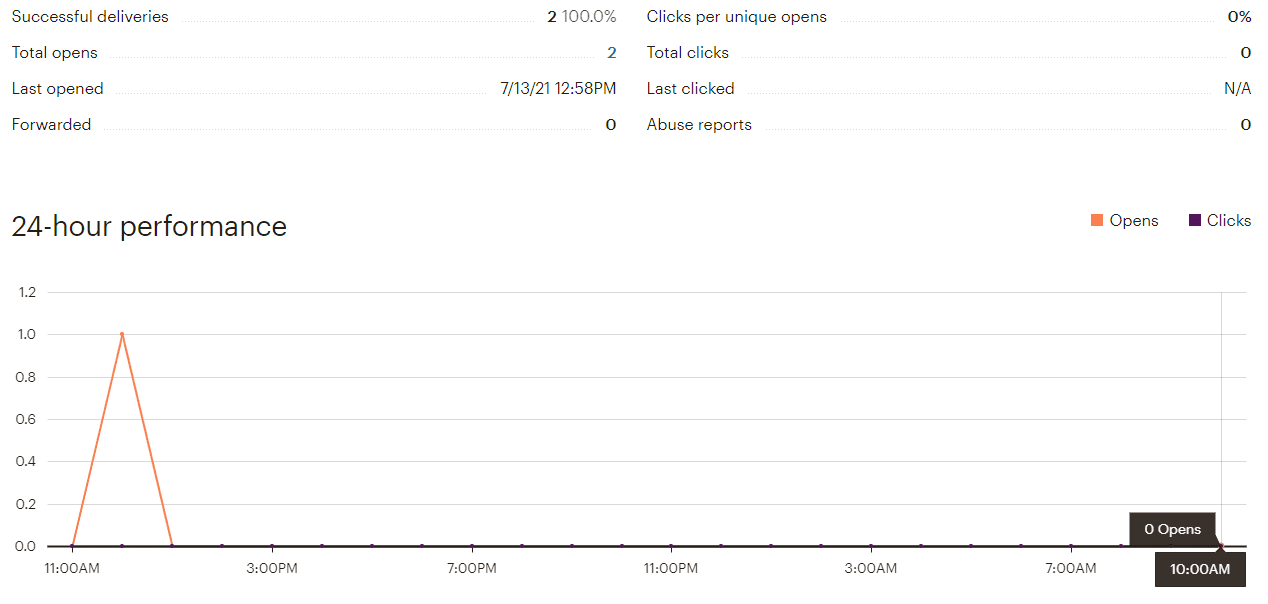
Task: Click the 10:00AM tooltip time label
Action: click(x=1200, y=569)
